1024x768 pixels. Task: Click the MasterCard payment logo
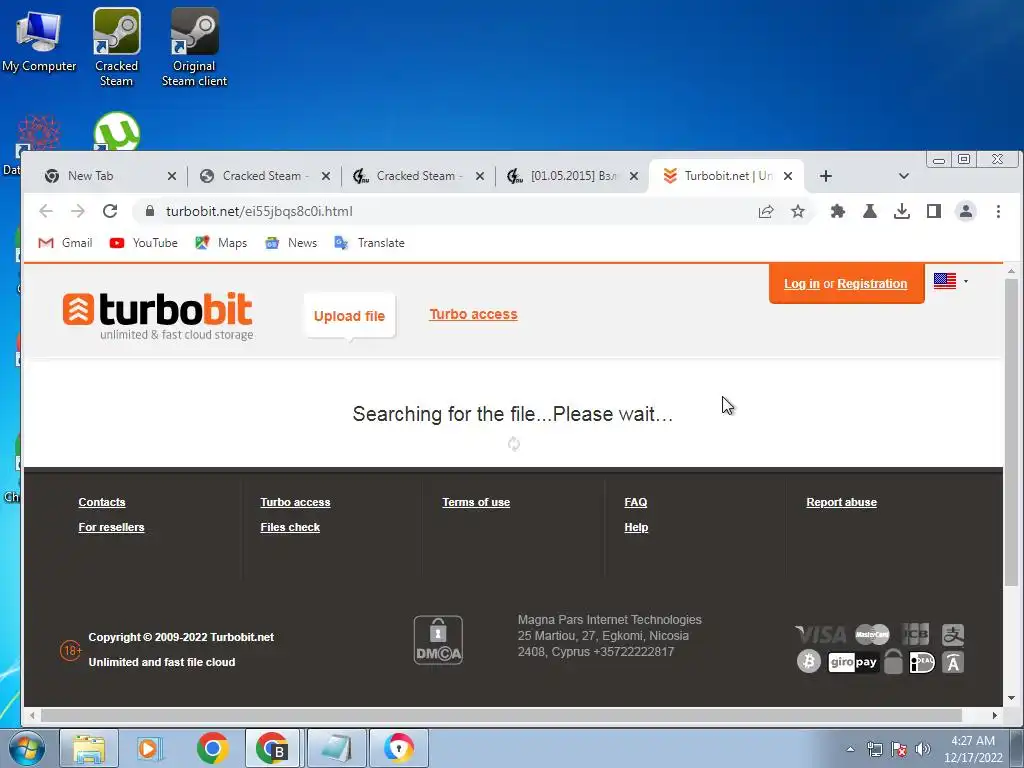pos(872,634)
